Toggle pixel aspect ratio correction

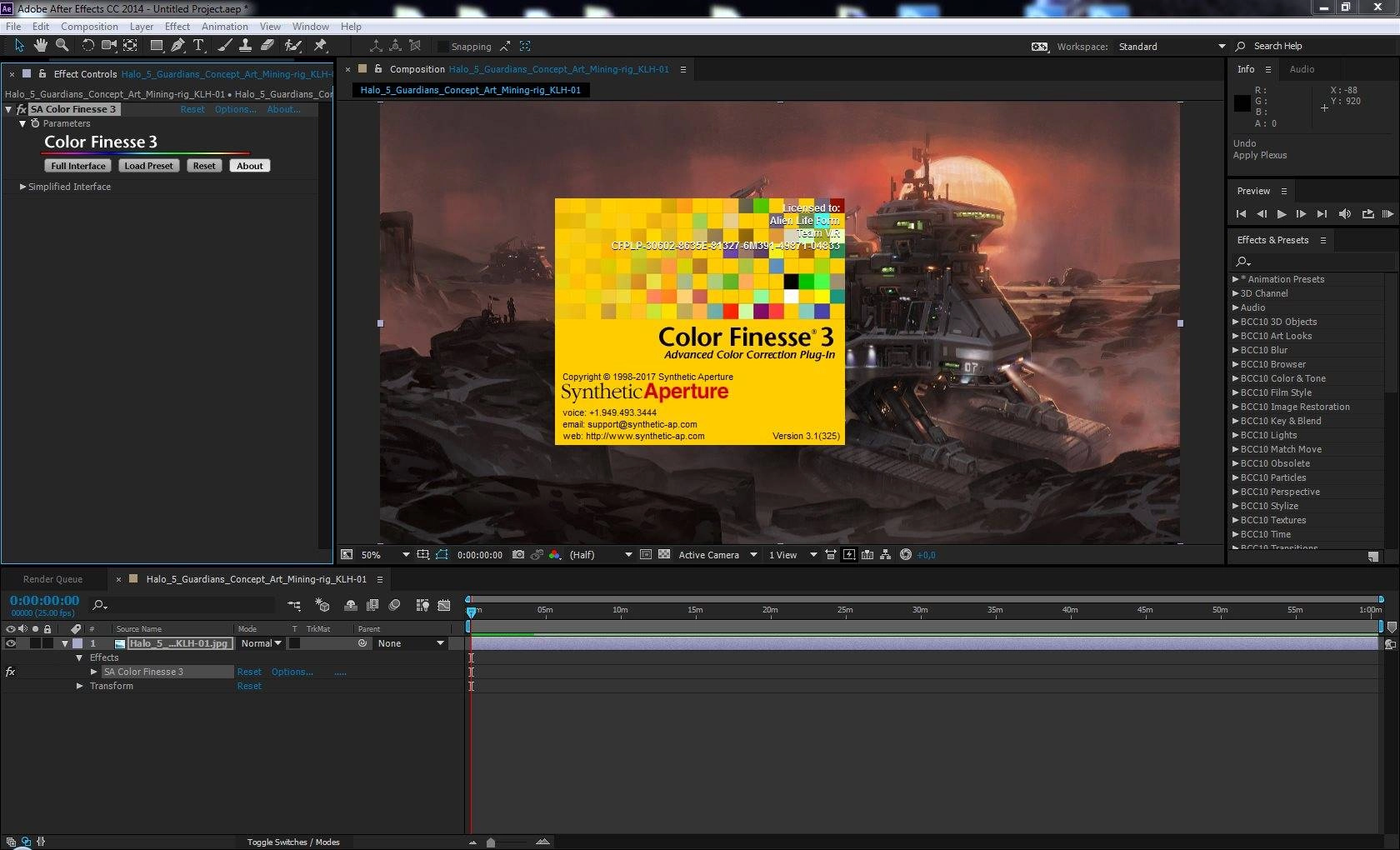click(831, 554)
